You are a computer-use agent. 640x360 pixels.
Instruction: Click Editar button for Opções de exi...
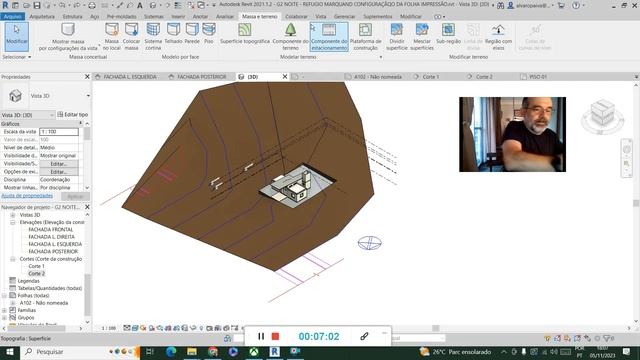59,172
